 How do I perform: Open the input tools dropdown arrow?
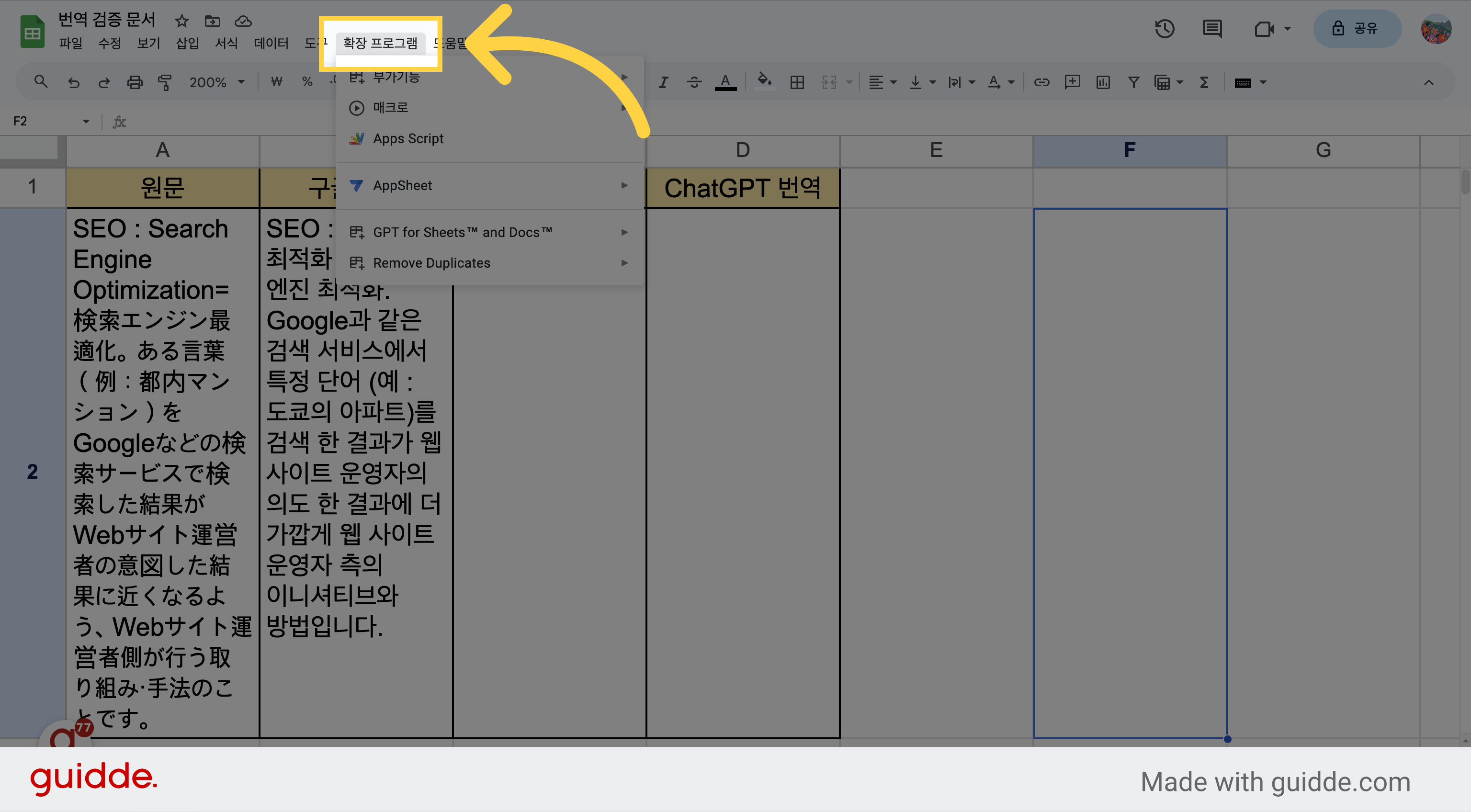tap(1263, 82)
